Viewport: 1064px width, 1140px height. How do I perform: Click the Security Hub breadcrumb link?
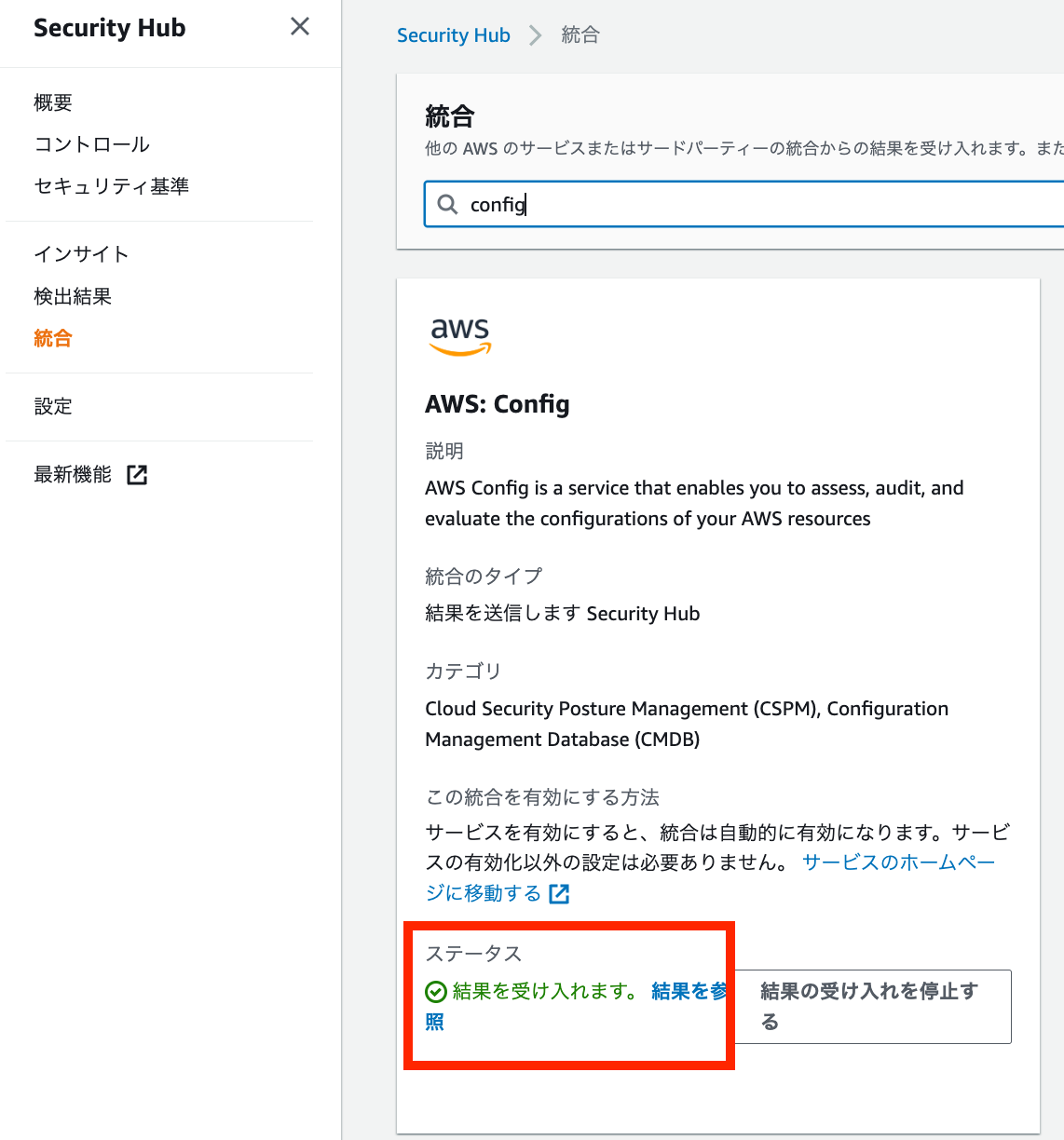click(454, 34)
